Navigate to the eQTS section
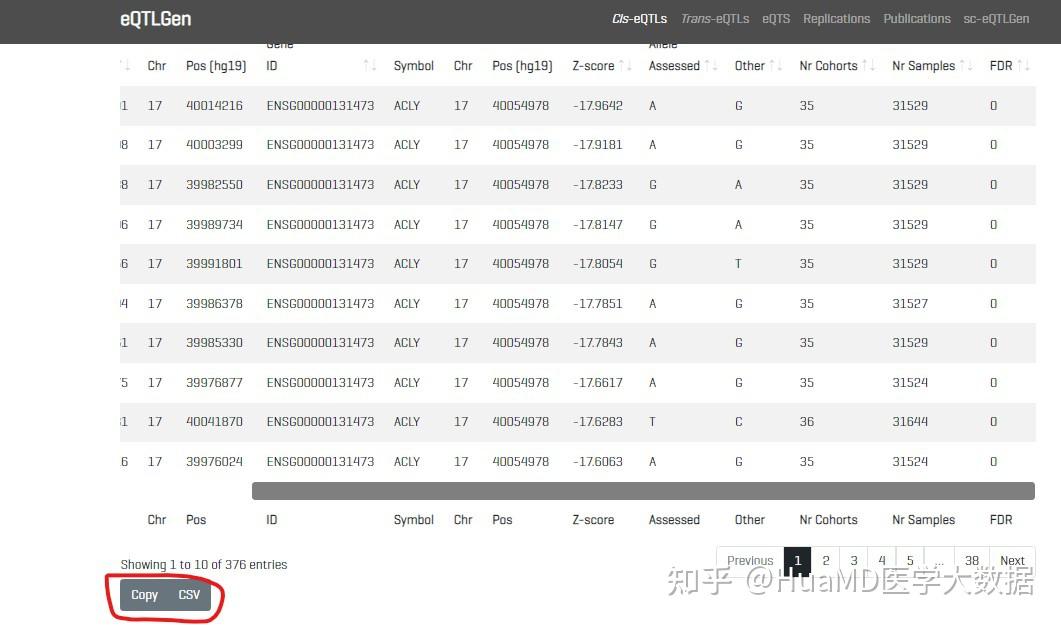 coord(775,18)
